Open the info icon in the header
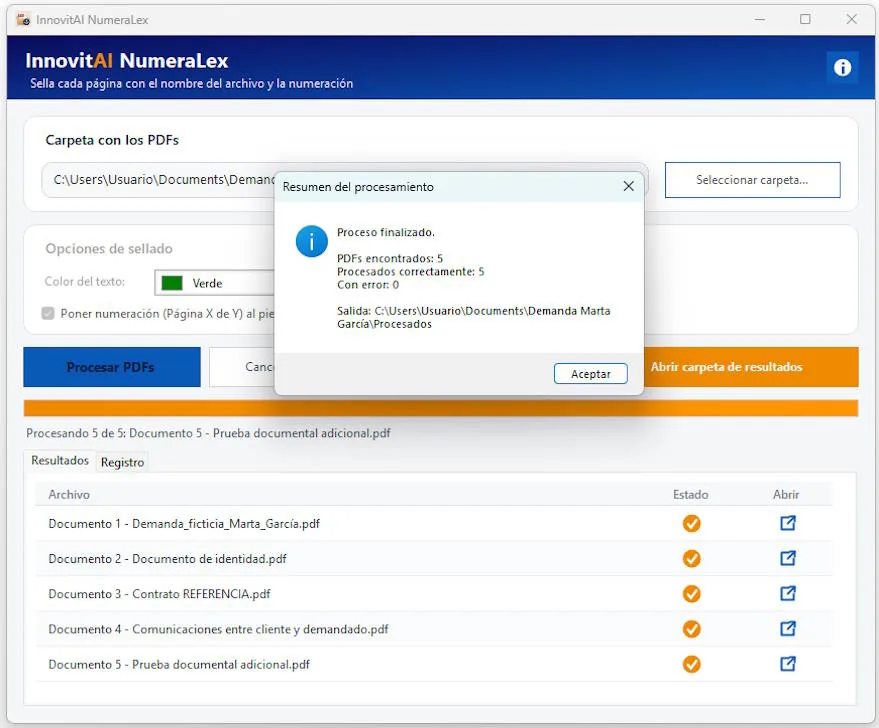Screen dimensions: 879x728 pyautogui.click(x=842, y=67)
